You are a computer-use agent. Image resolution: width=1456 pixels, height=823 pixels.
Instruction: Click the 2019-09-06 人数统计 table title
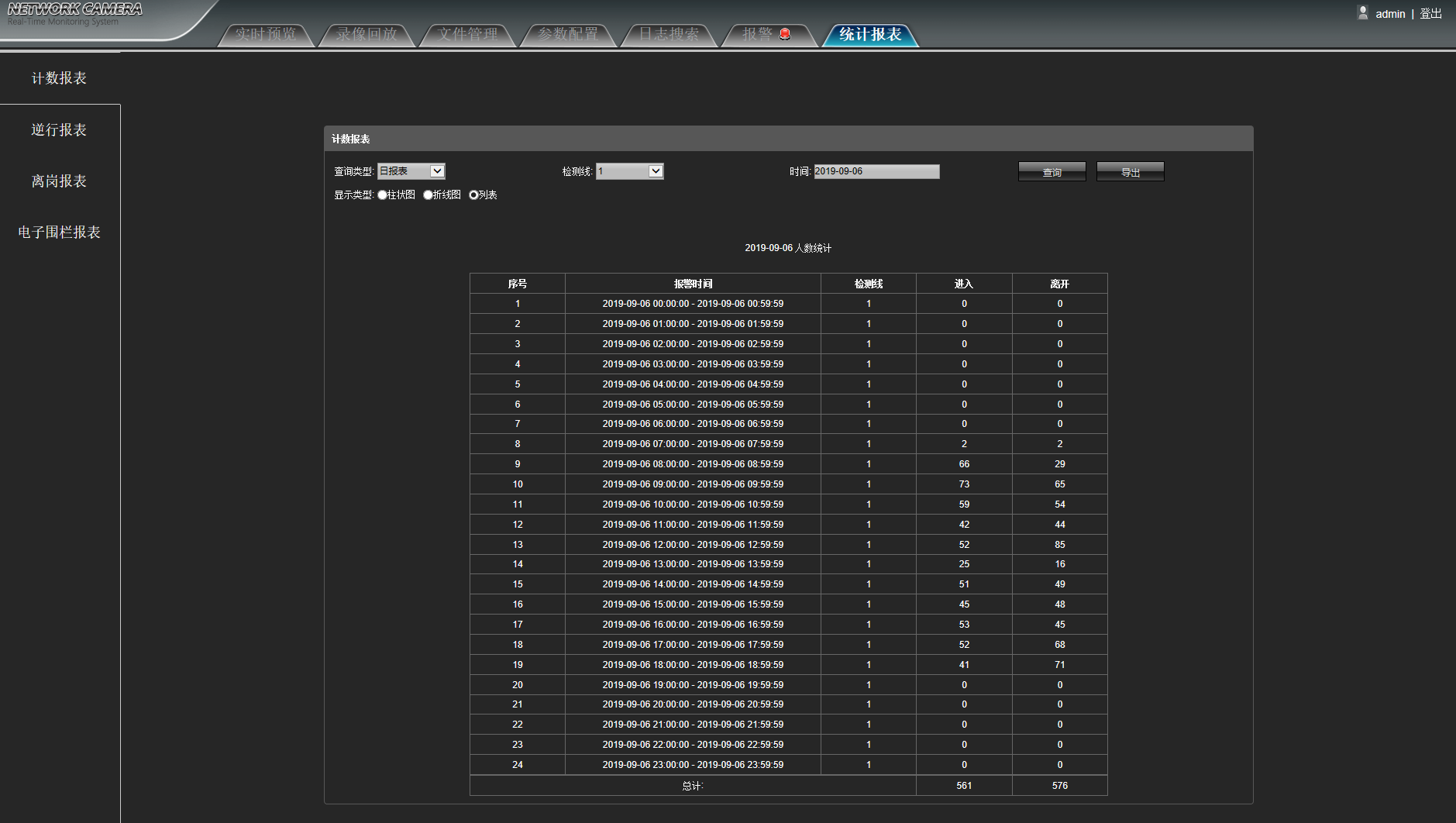(788, 248)
